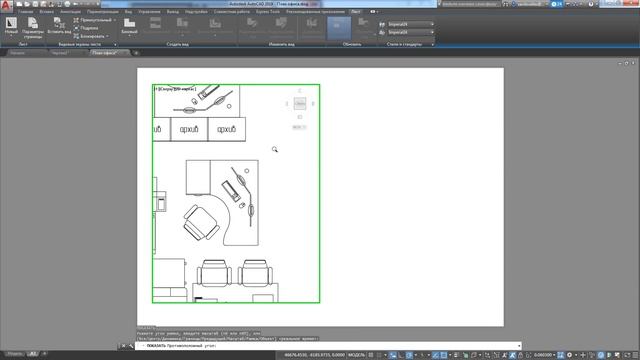The image size is (640, 360).
Task: Click the Базовый base view button
Action: tap(129, 26)
